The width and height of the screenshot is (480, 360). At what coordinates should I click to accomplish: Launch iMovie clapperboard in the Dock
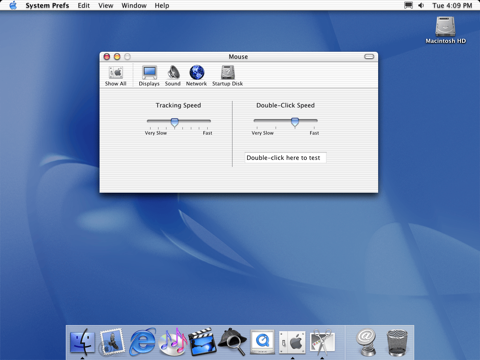tap(202, 342)
